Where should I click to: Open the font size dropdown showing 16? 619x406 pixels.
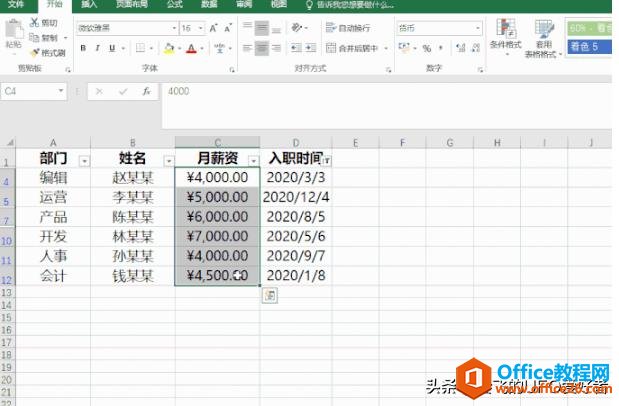click(x=201, y=28)
